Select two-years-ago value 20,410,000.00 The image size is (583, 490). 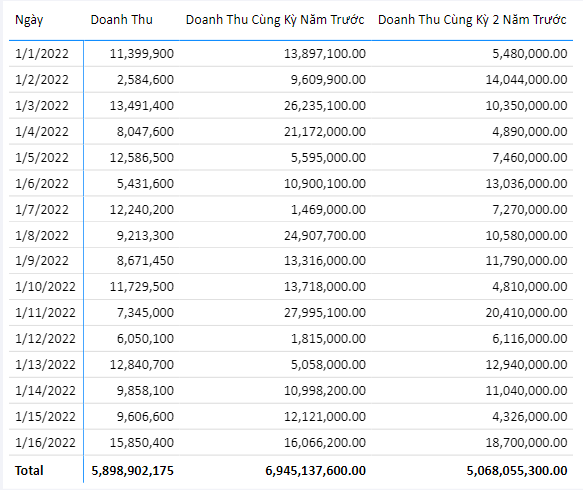(x=526, y=313)
